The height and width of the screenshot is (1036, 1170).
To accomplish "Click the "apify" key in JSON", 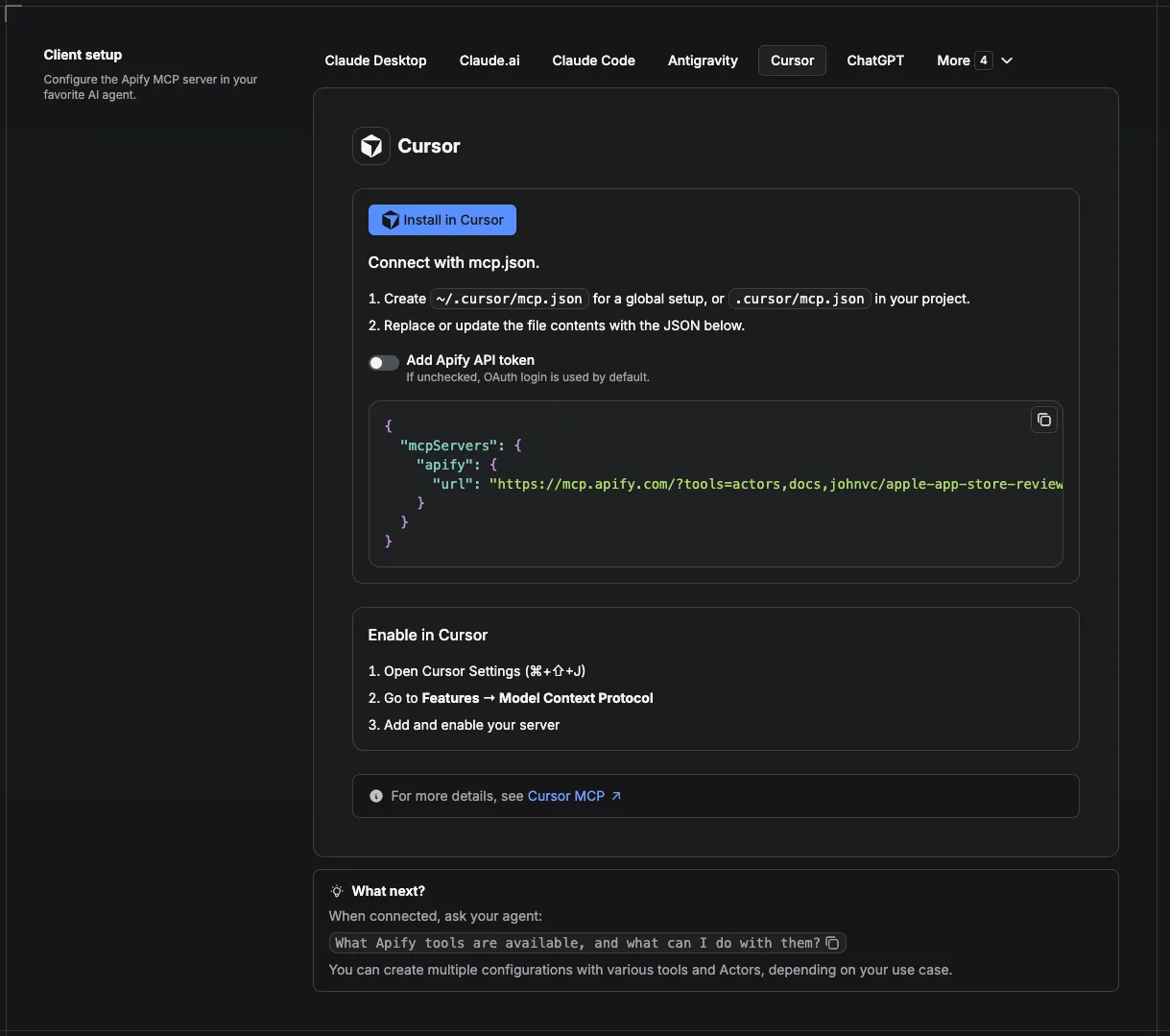I will (x=445, y=465).
